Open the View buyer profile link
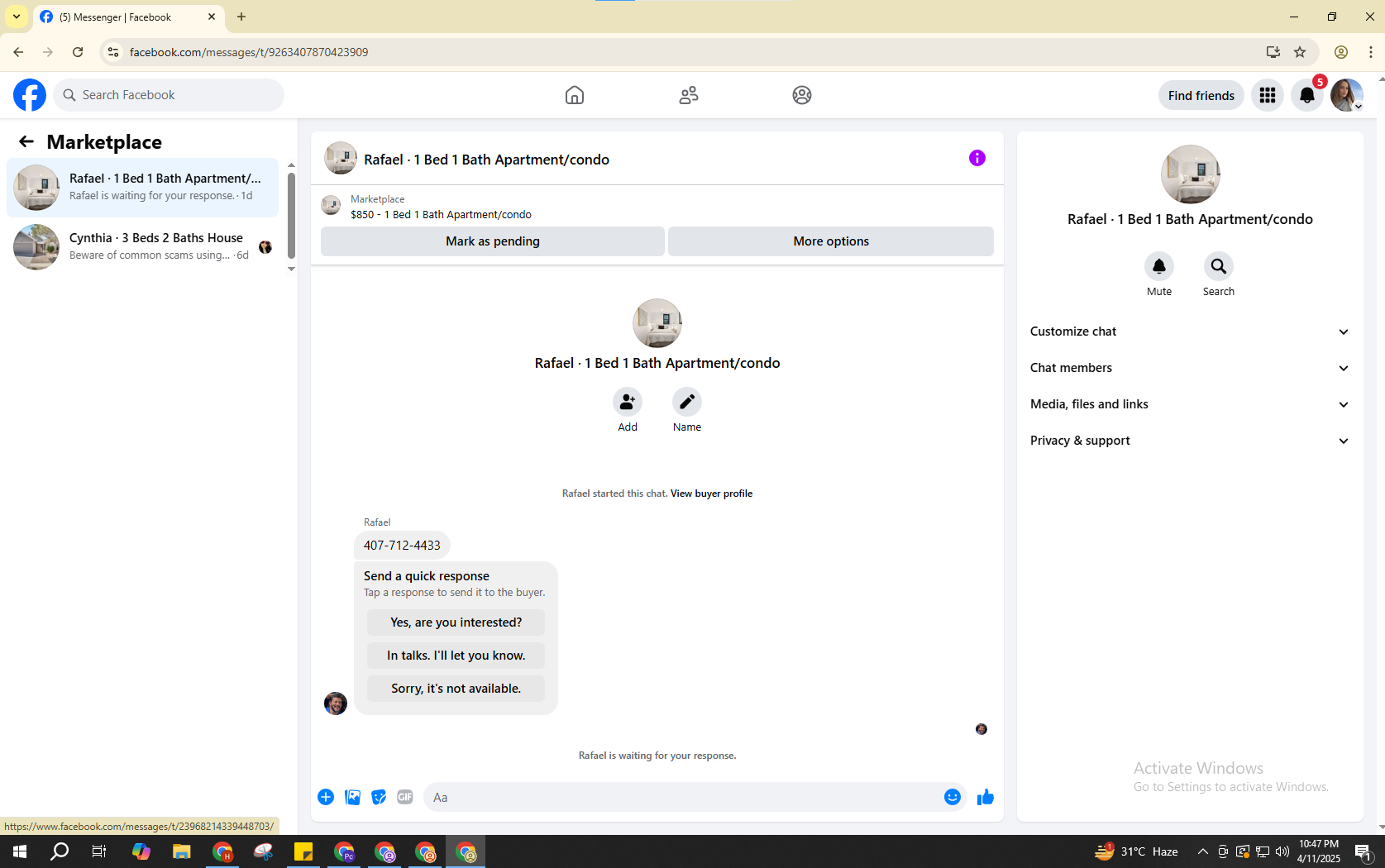The image size is (1385, 868). click(711, 494)
